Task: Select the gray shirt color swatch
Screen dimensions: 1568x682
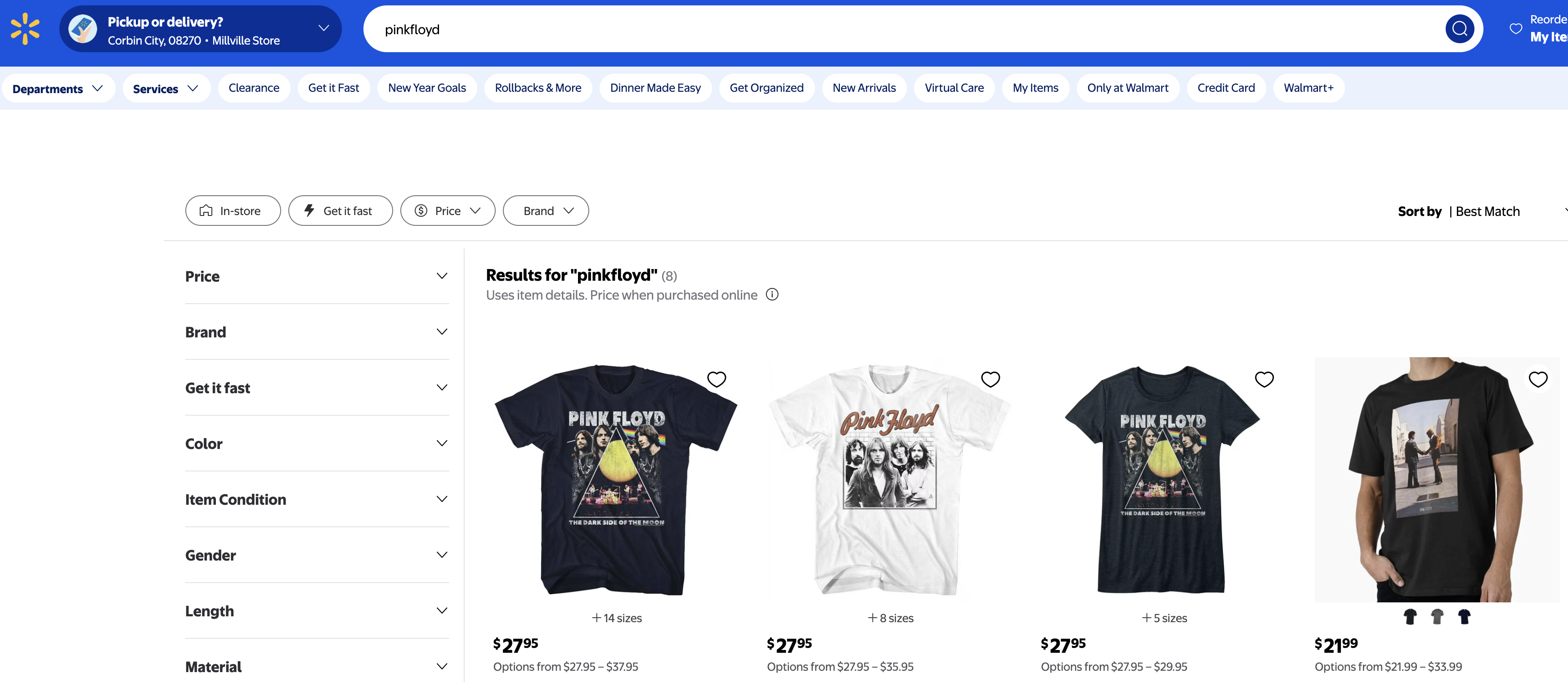Action: coord(1437,617)
